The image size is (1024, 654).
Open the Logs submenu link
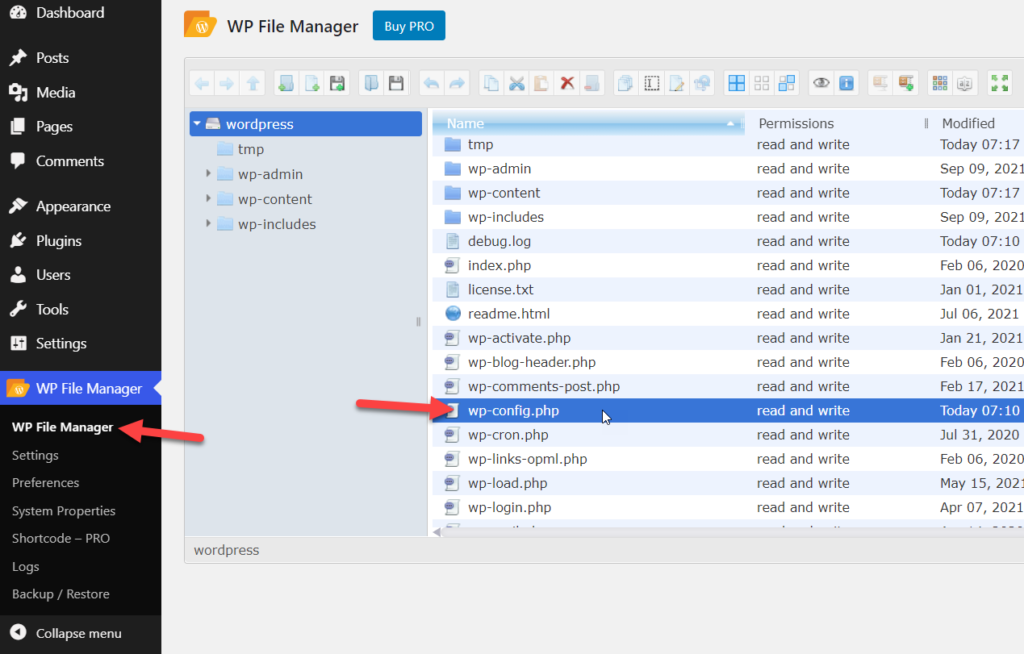25,566
